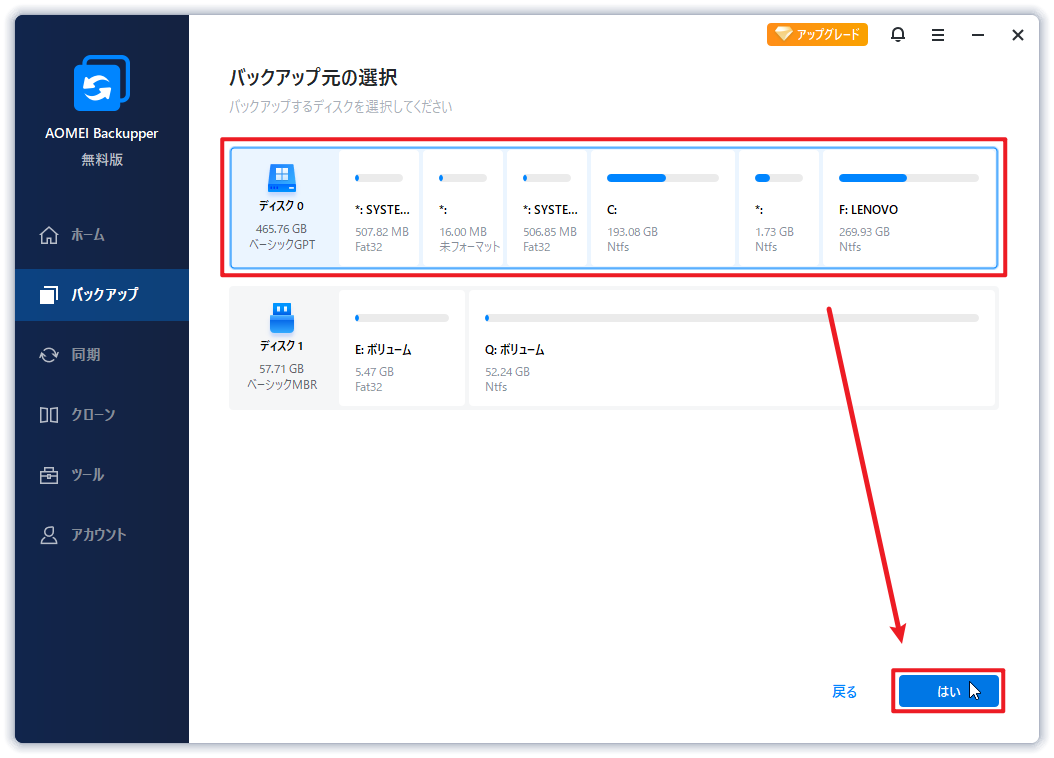
Task: Select the 16.00 MB unformatted partition
Action: 463,210
